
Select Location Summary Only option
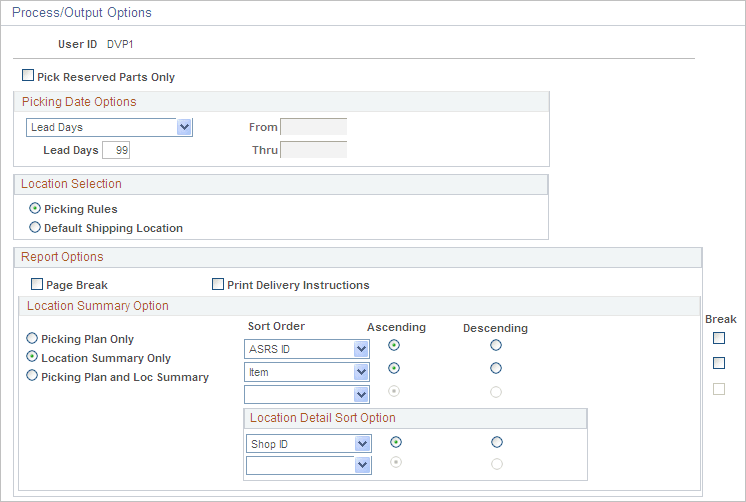(32, 356)
